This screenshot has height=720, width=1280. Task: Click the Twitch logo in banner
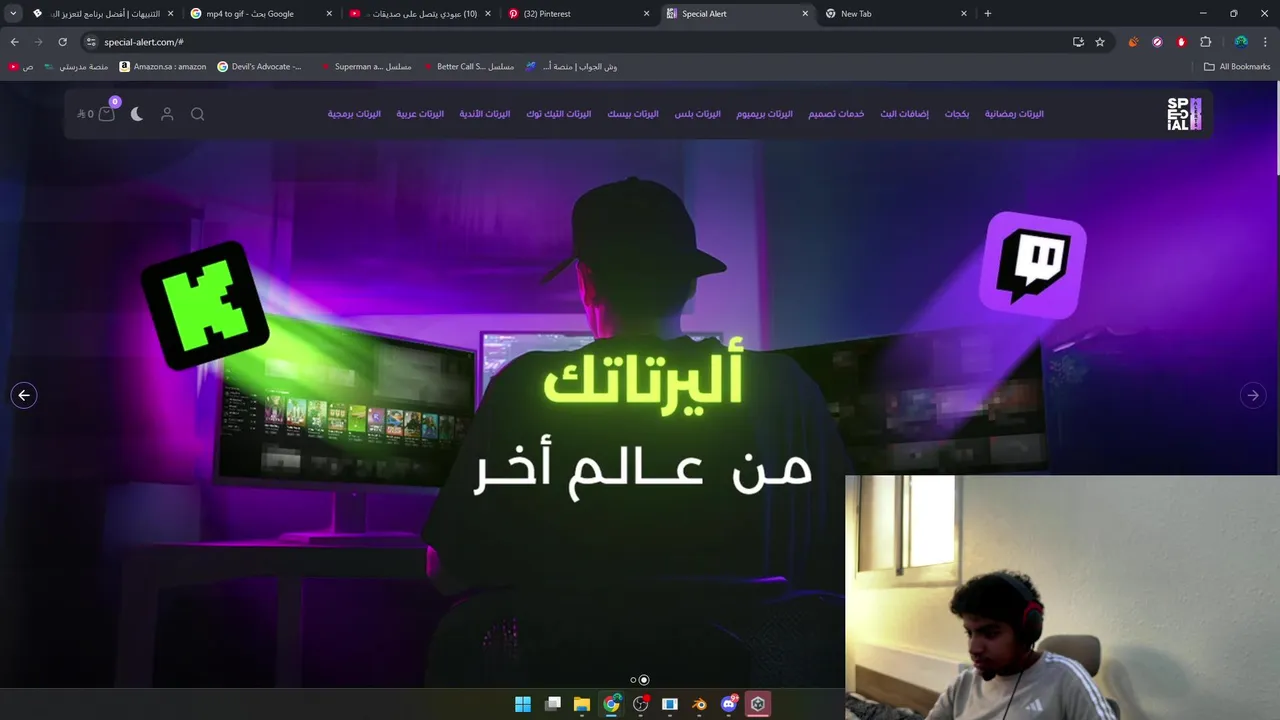tap(1033, 265)
